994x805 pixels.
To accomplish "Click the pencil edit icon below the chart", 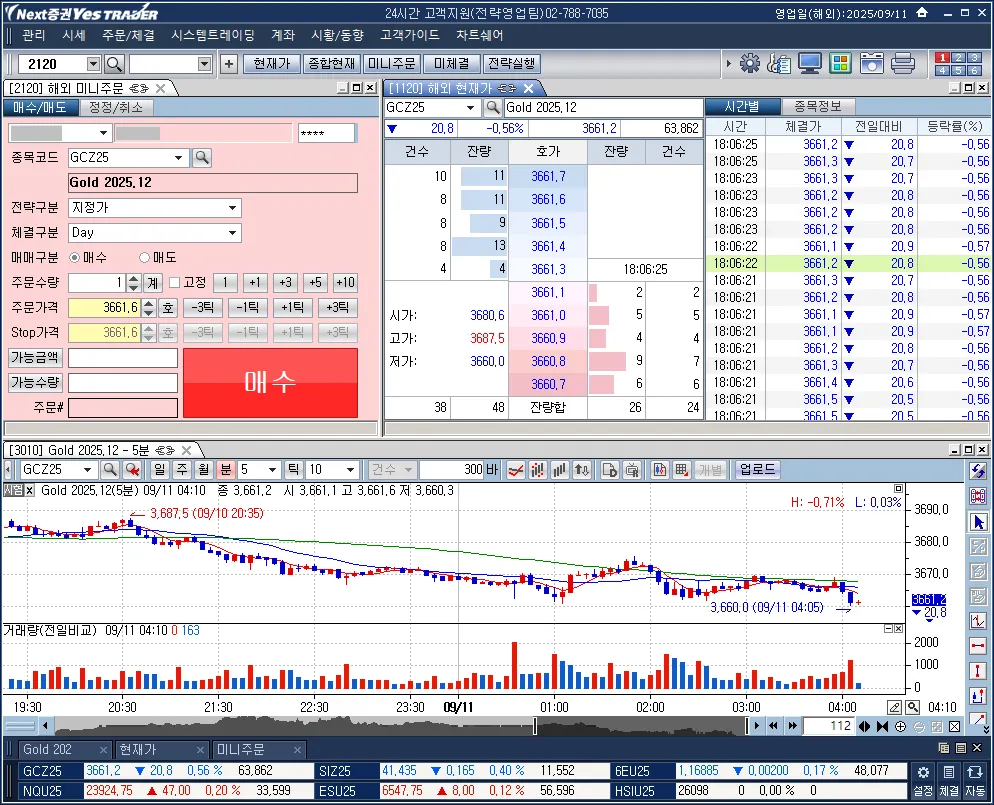I will (x=894, y=707).
